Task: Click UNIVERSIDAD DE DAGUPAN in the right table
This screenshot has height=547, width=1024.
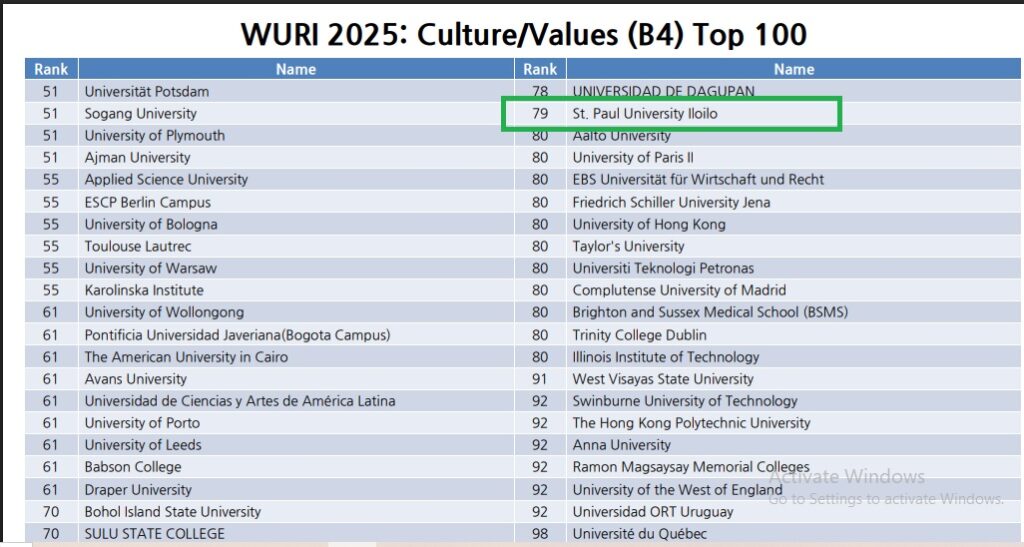Action: (664, 91)
